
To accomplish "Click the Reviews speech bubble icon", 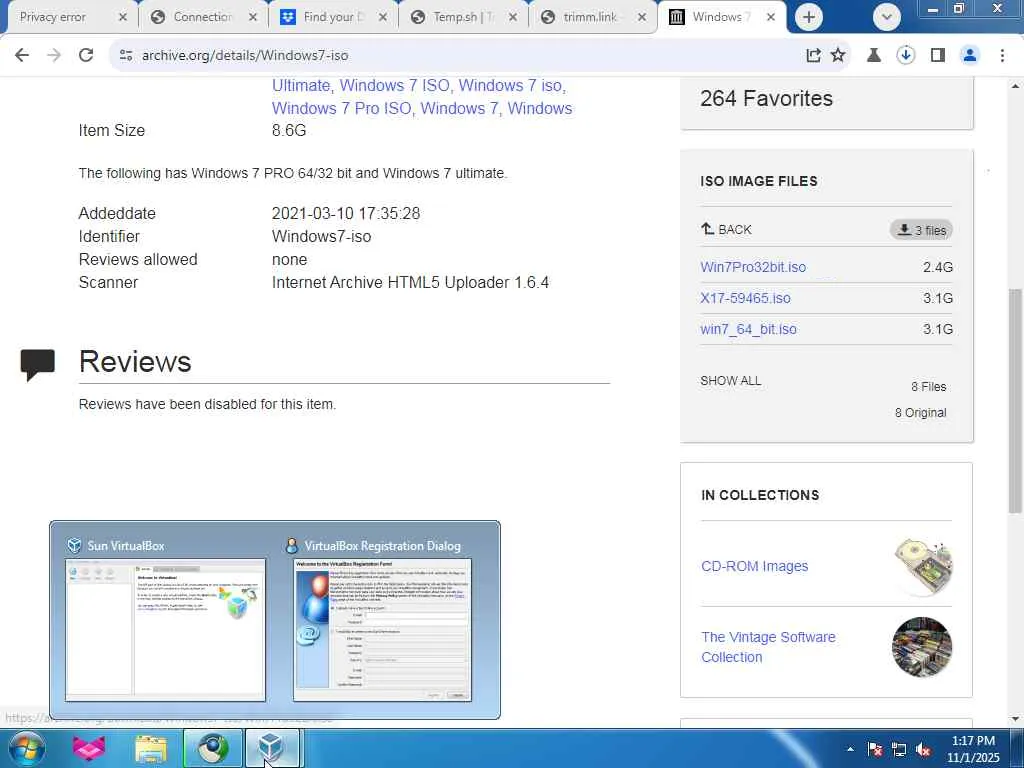I will pos(37,364).
